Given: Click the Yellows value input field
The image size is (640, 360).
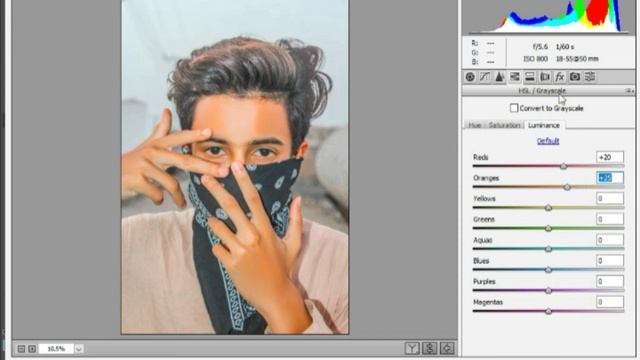Looking at the screenshot, I should [610, 198].
